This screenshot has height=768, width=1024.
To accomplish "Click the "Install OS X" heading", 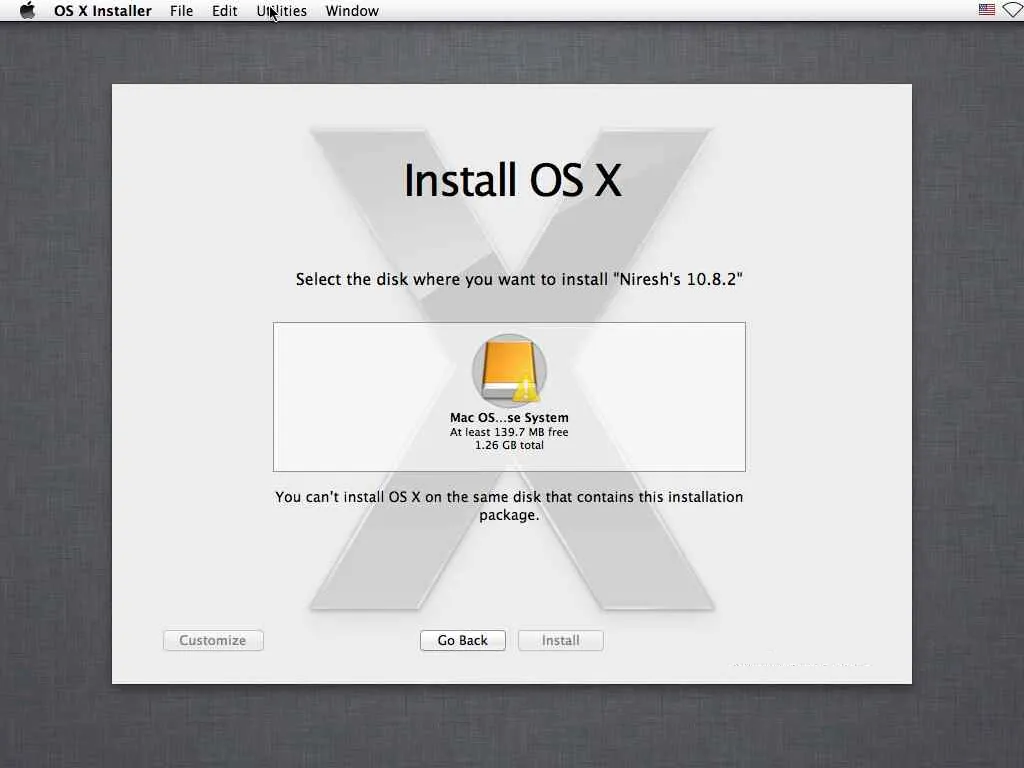I will (x=513, y=180).
